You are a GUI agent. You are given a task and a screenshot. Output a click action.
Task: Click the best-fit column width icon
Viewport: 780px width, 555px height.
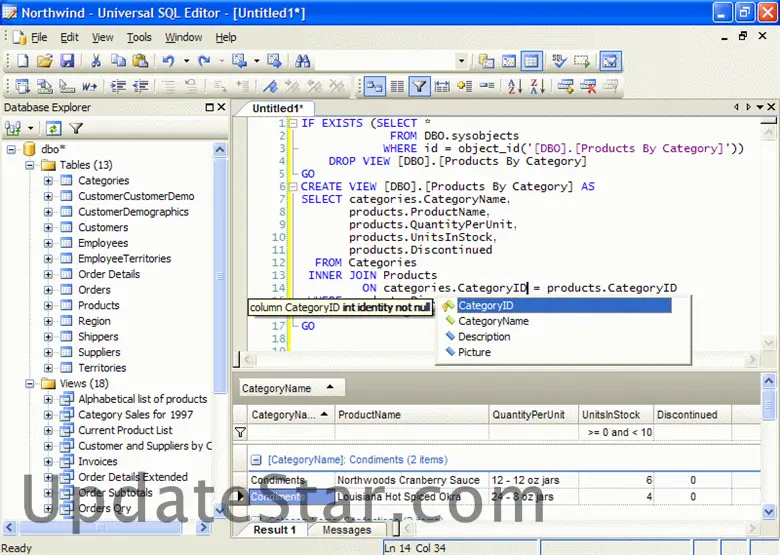[442, 87]
